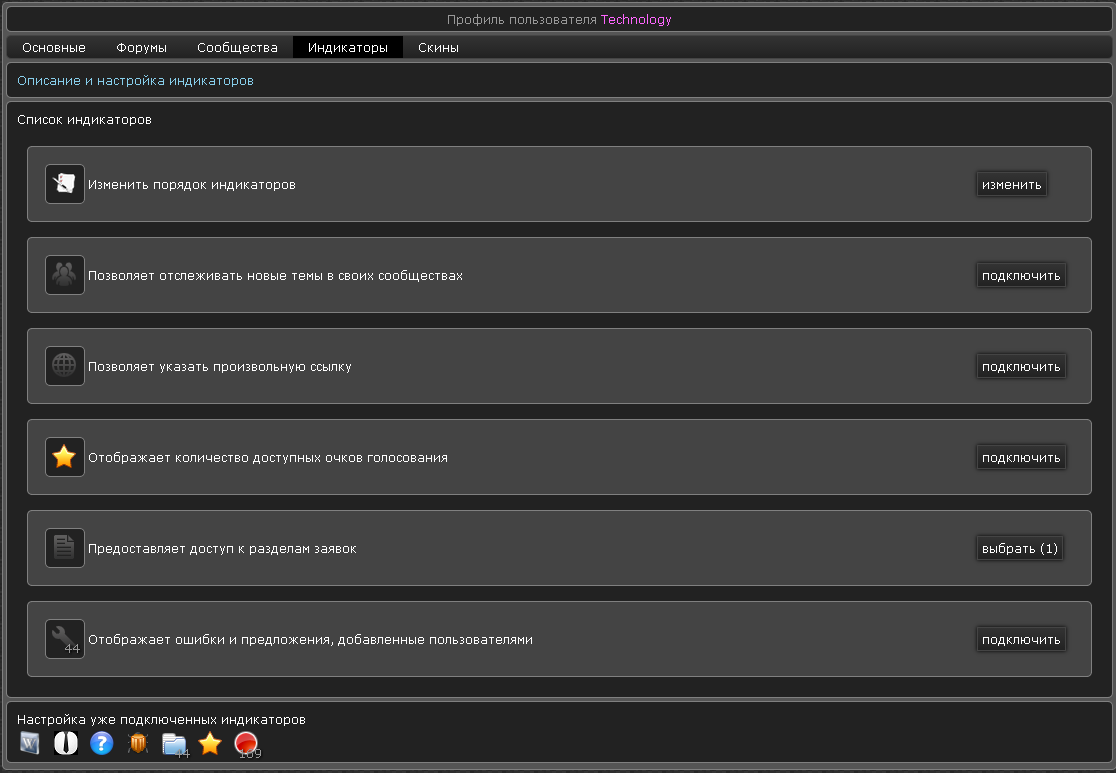Click the document requests indicator icon
Screen dimensions: 1116x773
coord(65,548)
